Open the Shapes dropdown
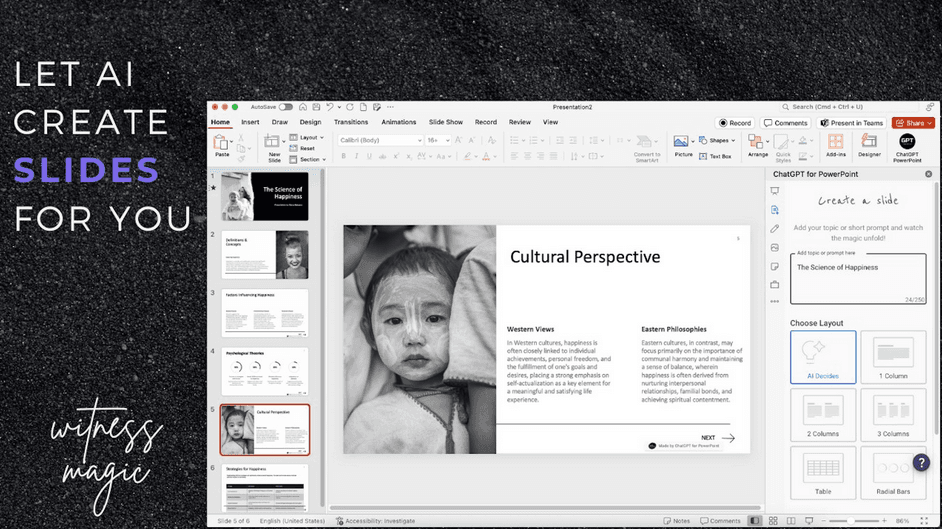942x529 pixels. coord(717,141)
